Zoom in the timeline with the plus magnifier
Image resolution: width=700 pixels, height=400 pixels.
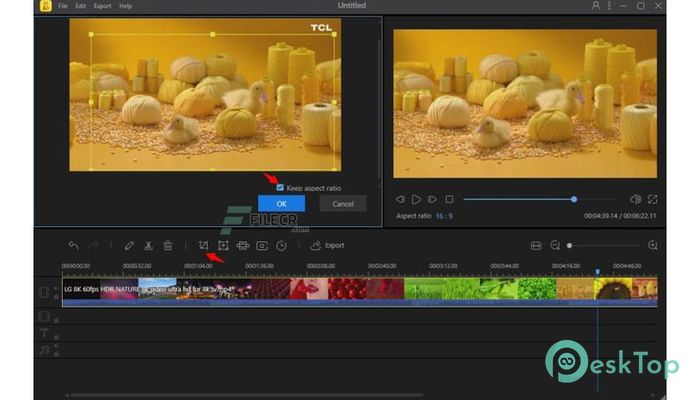pos(653,246)
